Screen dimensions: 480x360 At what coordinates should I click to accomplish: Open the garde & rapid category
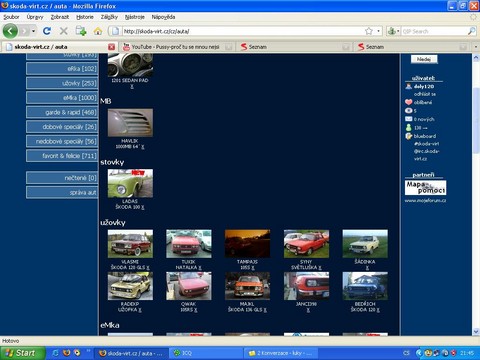62,112
